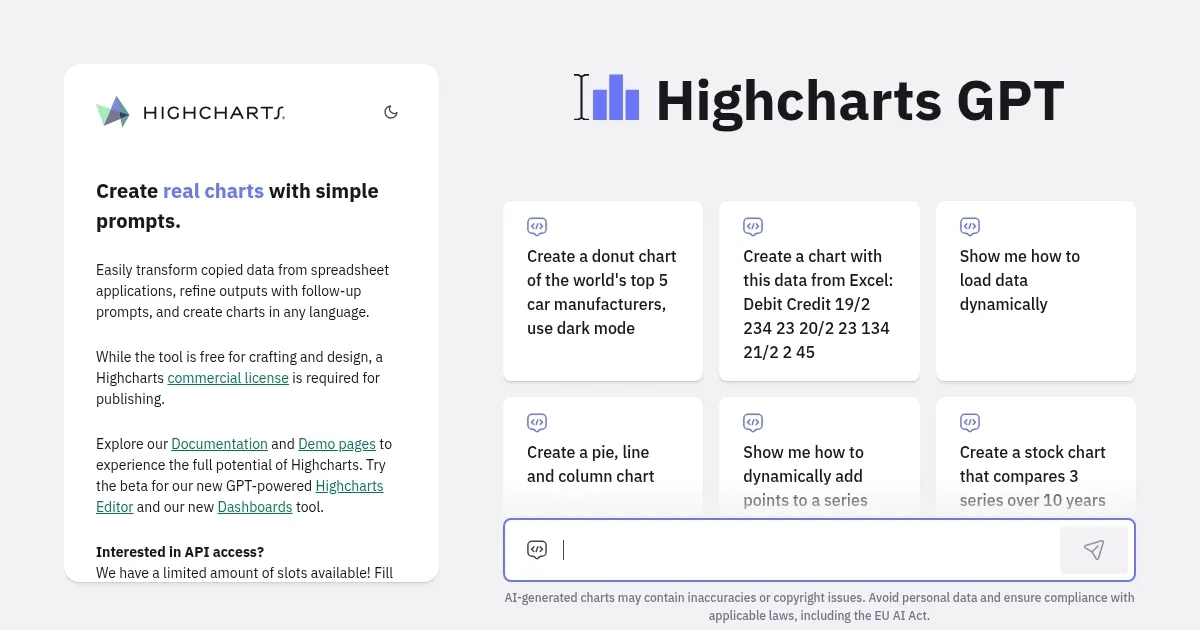This screenshot has height=630, width=1200.
Task: Select the 'Show me how to load data dynamically' card
Action: tap(1035, 291)
